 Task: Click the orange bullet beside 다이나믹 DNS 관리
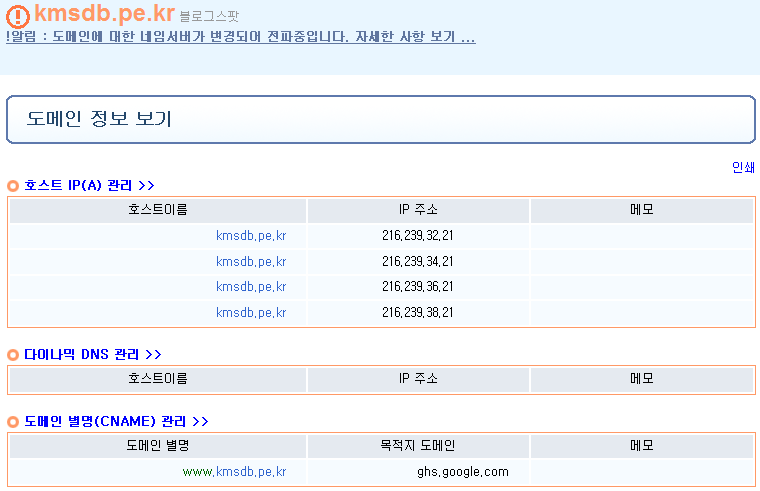13,355
